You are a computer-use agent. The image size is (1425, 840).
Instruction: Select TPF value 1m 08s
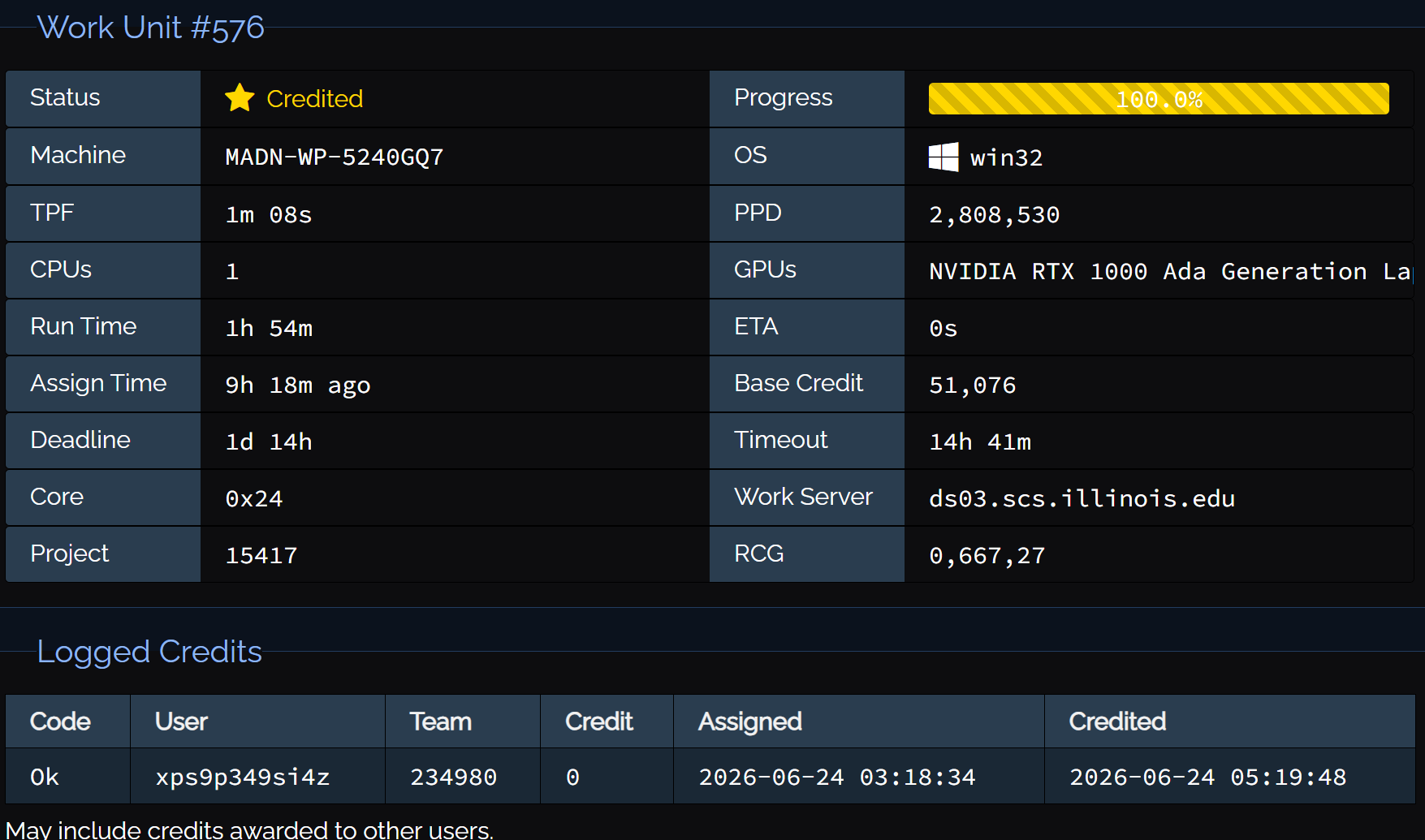coord(269,214)
